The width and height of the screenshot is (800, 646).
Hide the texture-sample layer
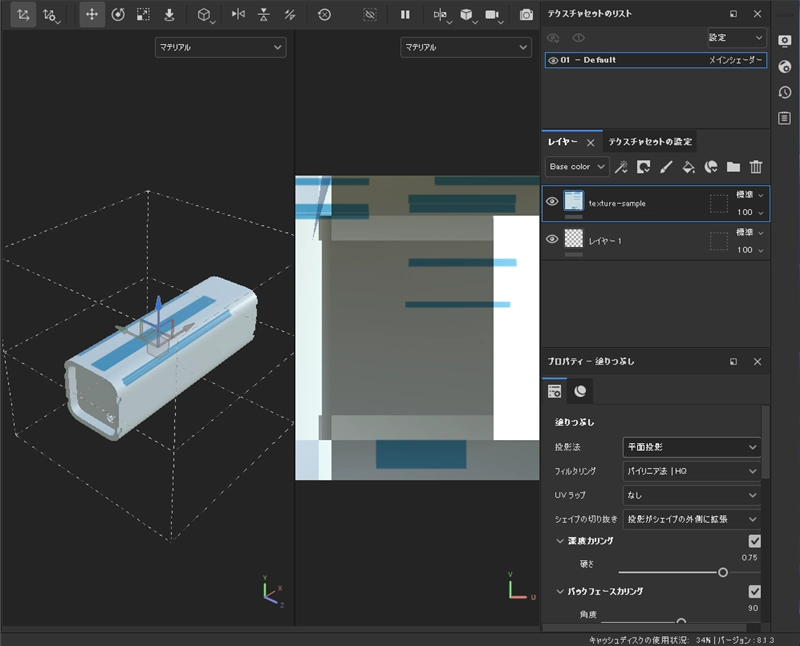click(x=552, y=202)
